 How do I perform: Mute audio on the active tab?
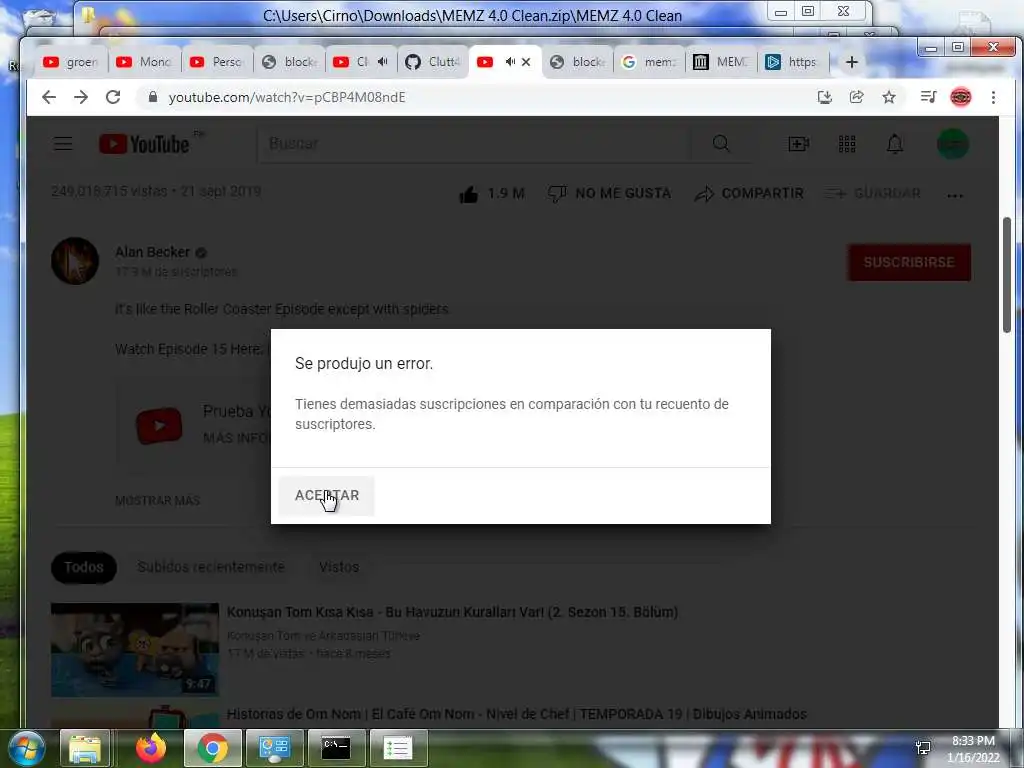coord(510,62)
